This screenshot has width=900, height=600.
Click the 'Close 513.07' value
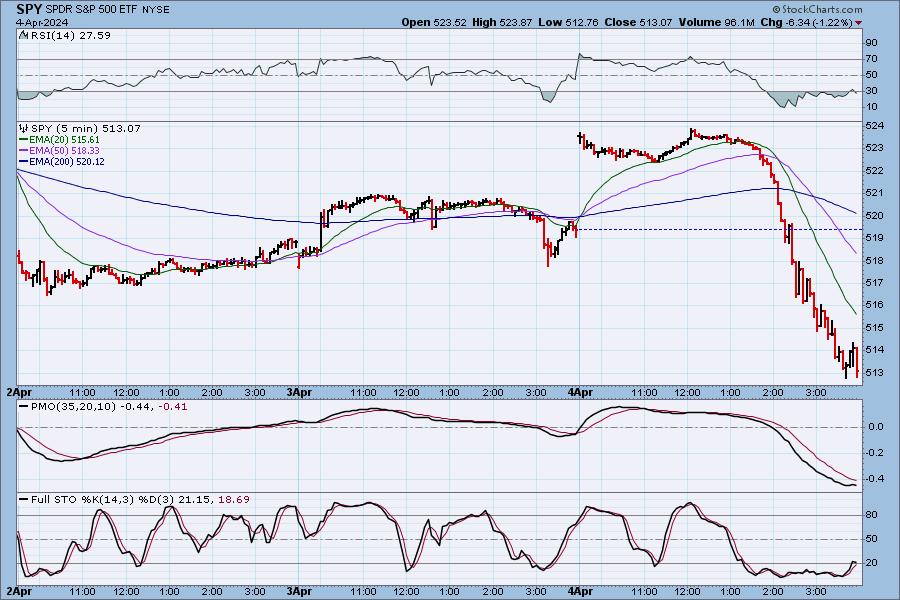coord(638,22)
